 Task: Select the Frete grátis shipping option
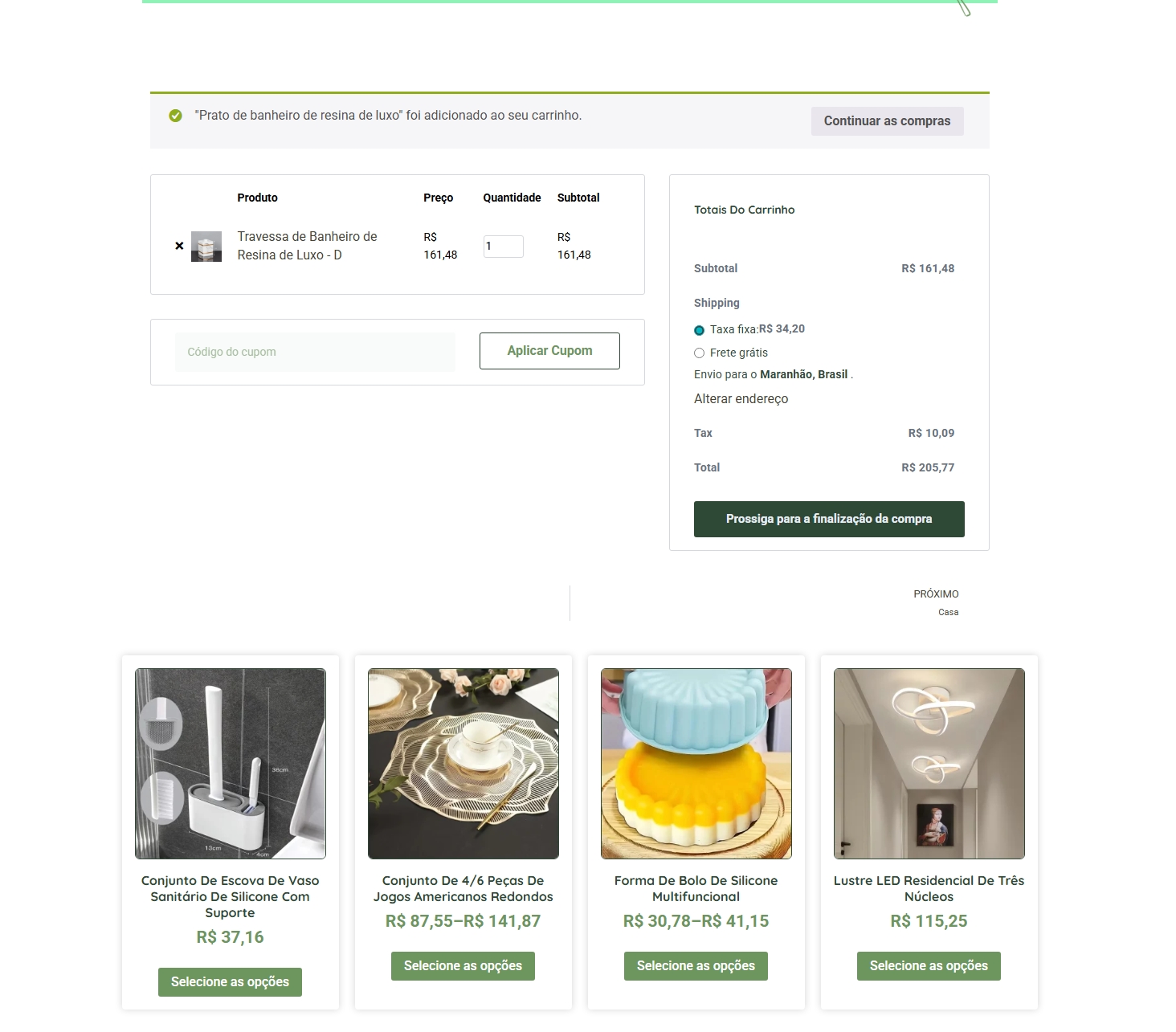coord(699,353)
